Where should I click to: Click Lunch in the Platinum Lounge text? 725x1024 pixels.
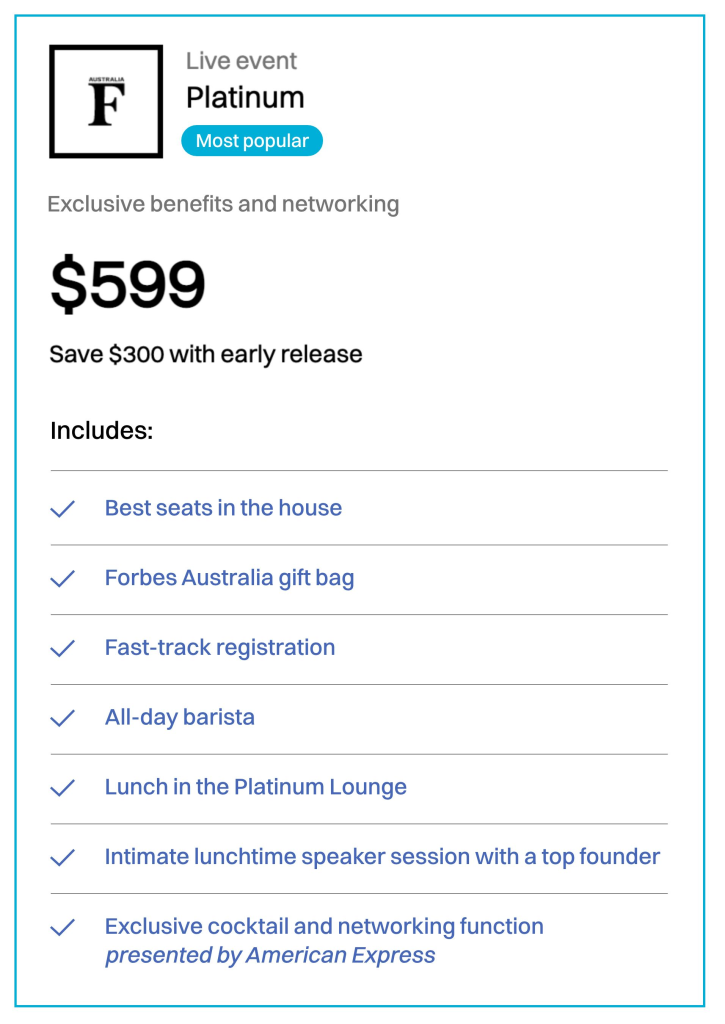coord(256,787)
